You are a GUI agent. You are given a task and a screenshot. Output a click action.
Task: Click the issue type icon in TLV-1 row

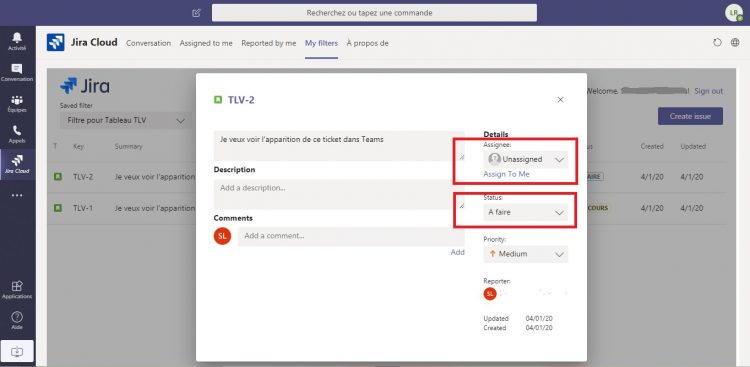[x=58, y=208]
